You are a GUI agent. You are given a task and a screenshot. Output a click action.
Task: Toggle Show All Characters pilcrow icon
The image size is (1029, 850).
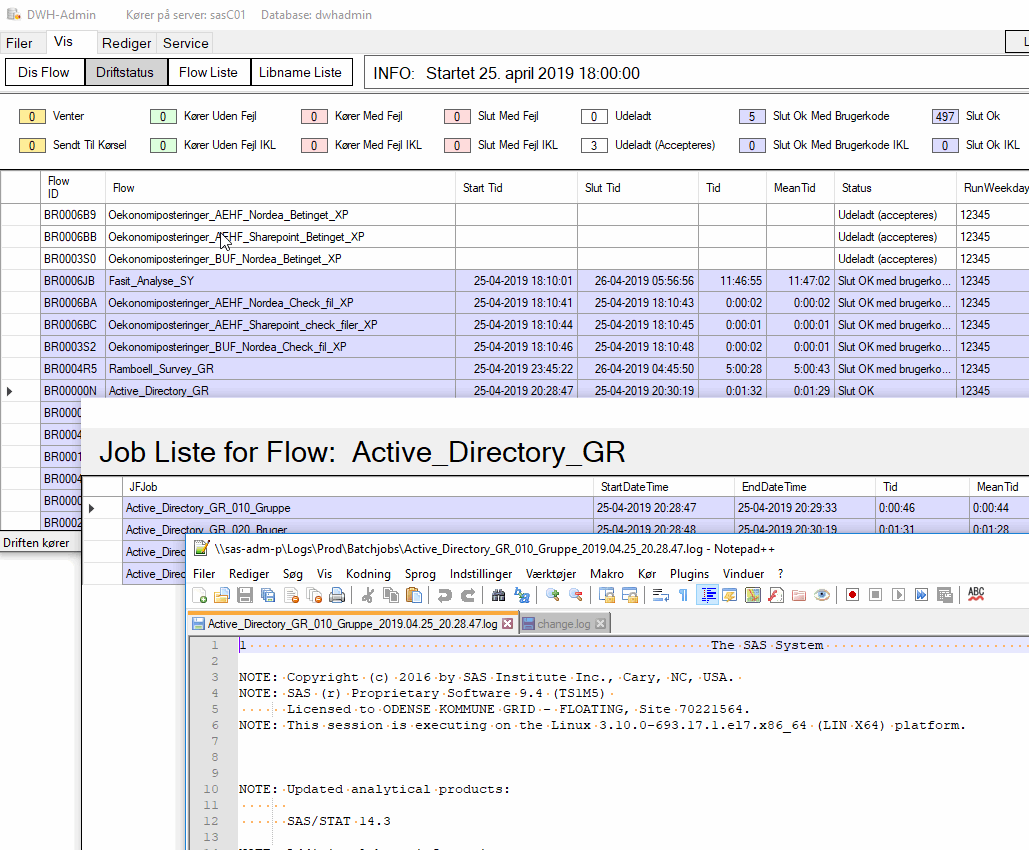[x=684, y=595]
